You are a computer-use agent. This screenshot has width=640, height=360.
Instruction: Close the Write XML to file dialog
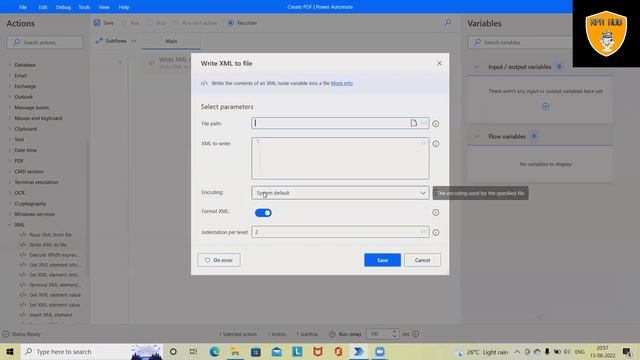(x=439, y=63)
